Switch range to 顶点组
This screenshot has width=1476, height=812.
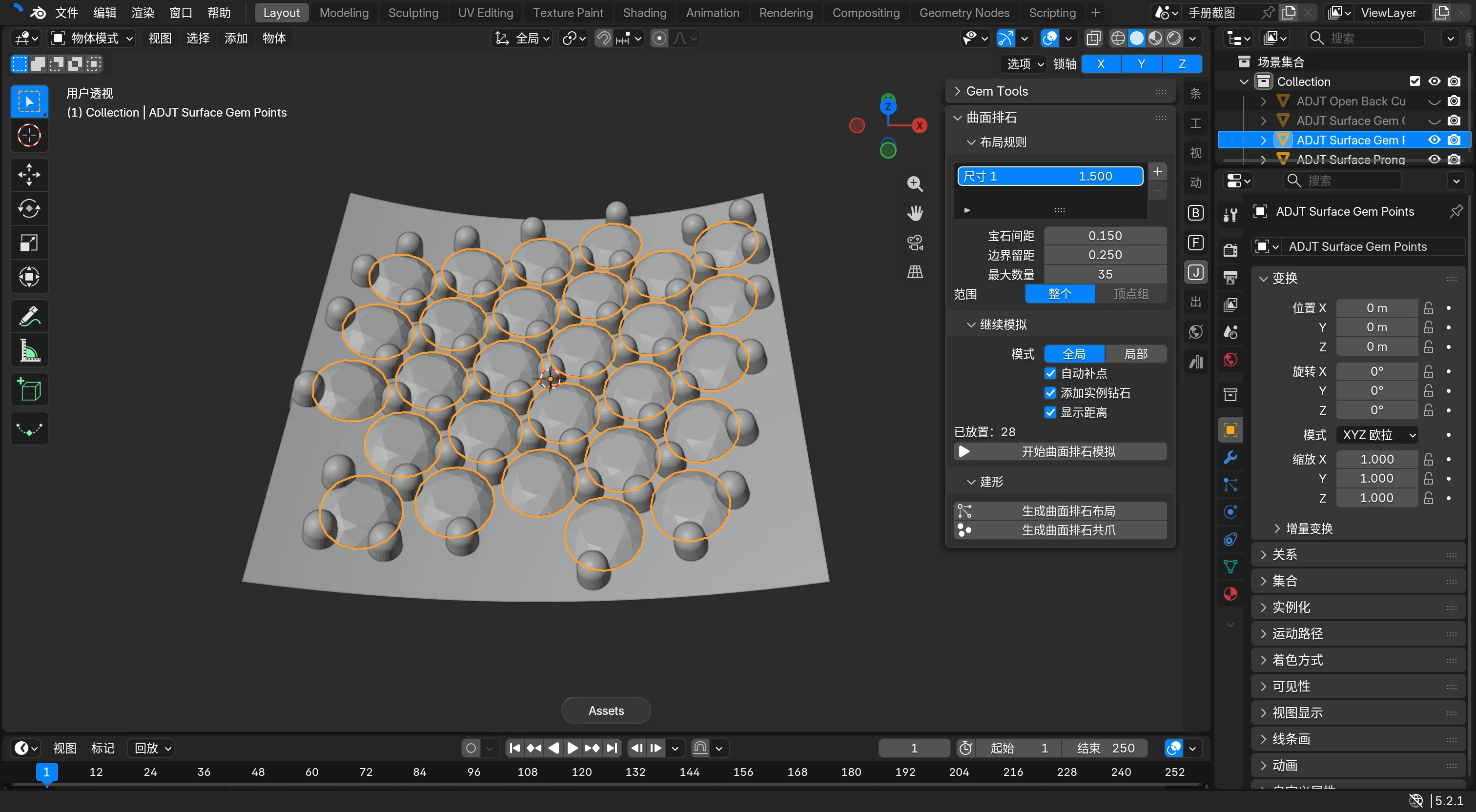point(1130,294)
